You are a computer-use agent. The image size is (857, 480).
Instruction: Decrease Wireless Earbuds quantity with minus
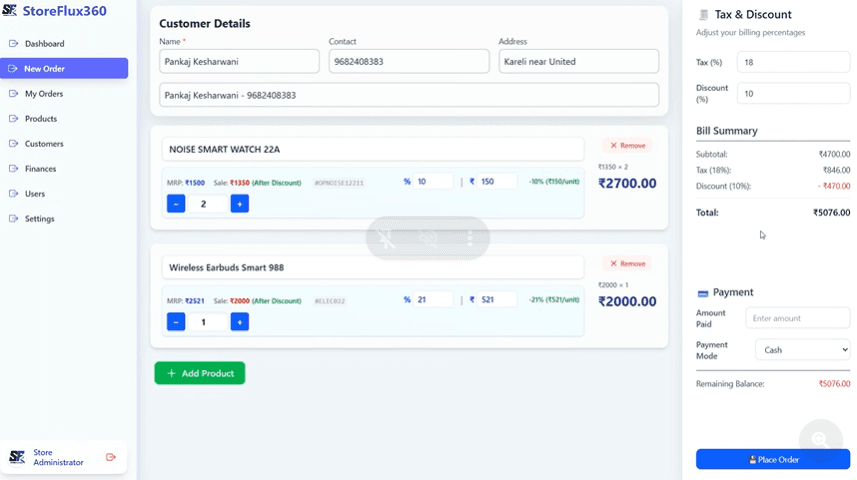tap(176, 322)
